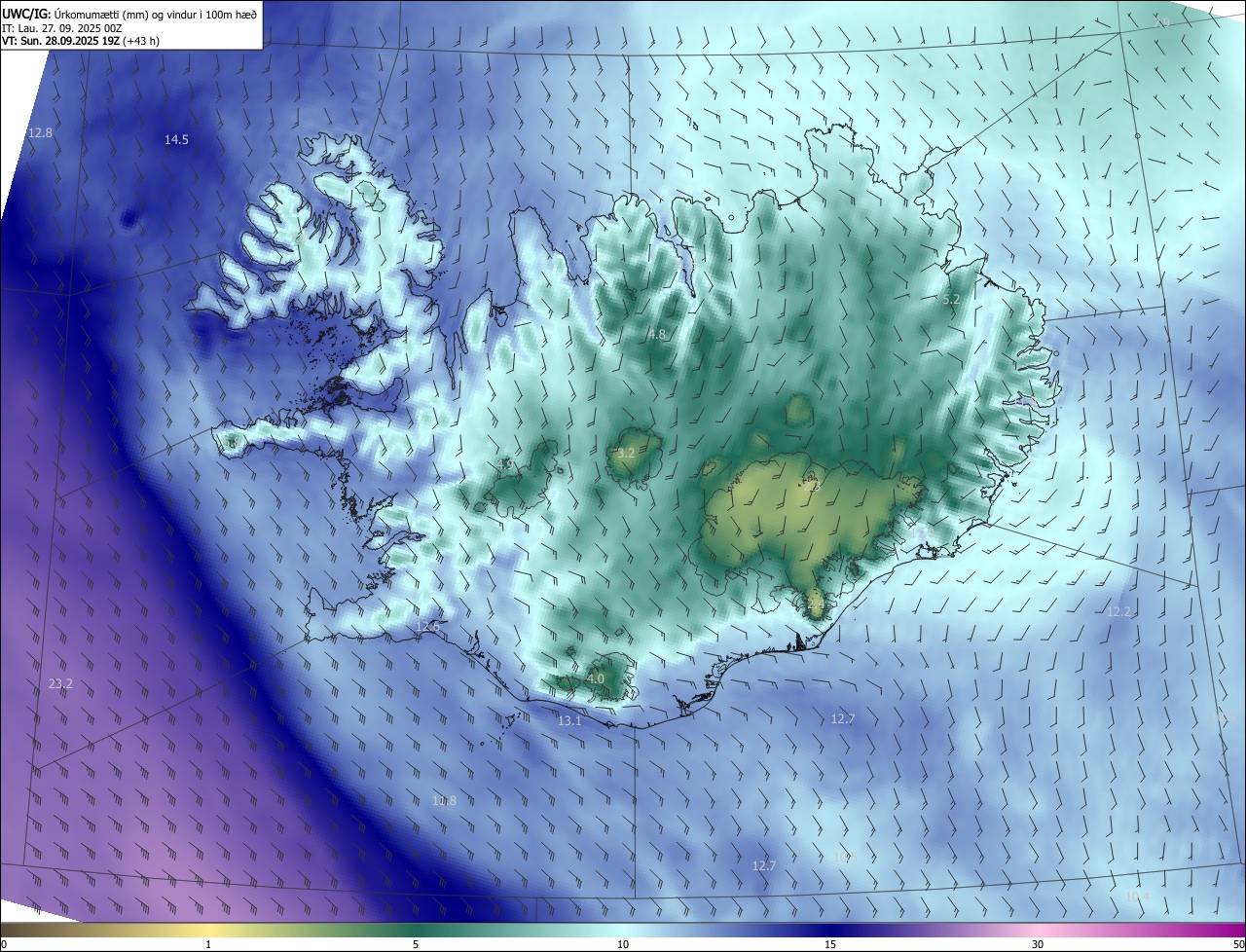1246x952 pixels.
Task: Click the colorbar tick label 15
Action: click(x=830, y=945)
